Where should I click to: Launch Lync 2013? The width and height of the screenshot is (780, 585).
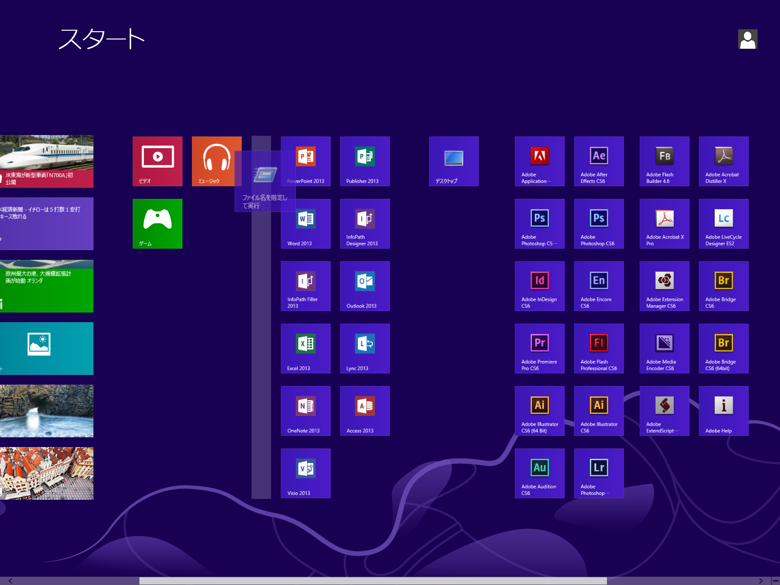tap(365, 349)
